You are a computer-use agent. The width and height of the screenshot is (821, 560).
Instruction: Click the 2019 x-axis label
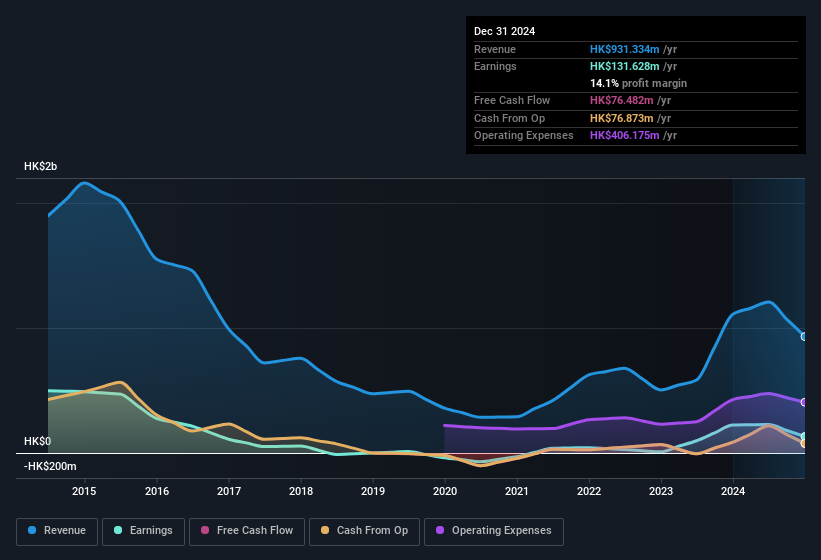373,491
